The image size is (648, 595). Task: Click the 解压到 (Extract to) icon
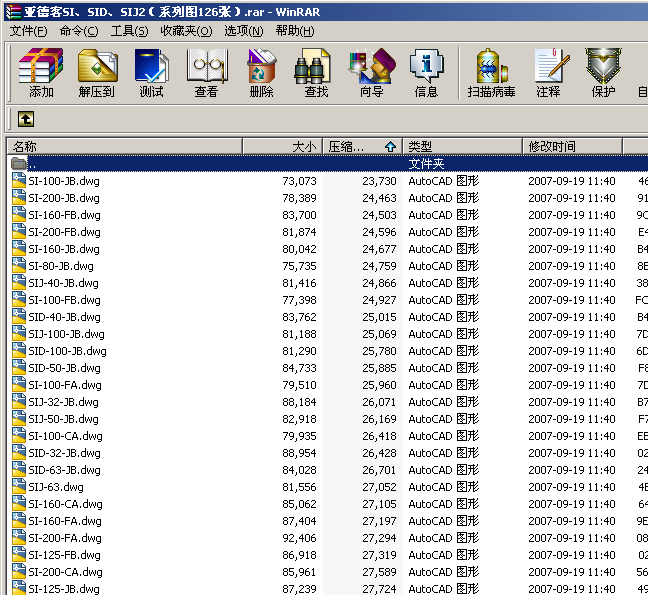98,66
